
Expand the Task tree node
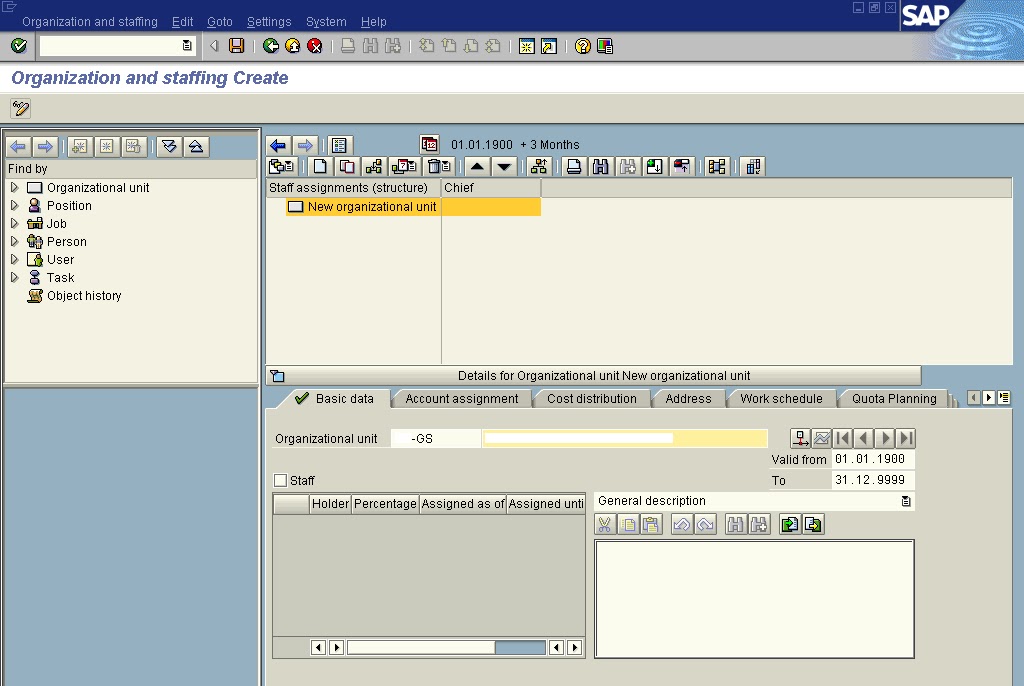pos(14,277)
